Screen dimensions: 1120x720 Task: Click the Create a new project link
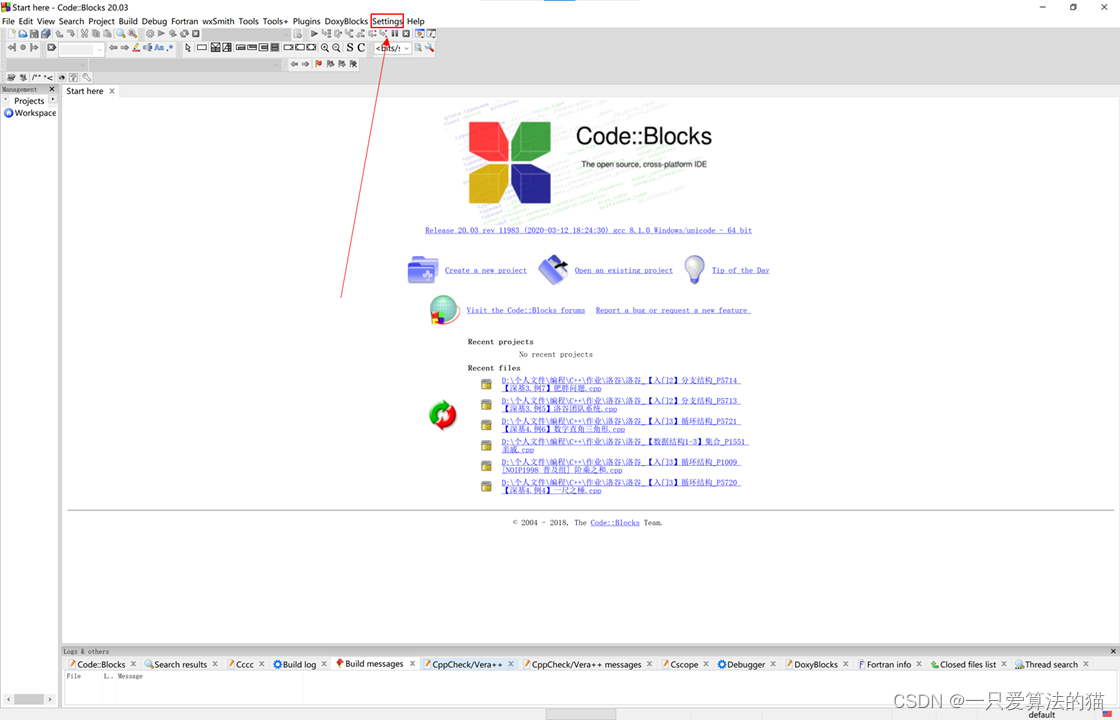[485, 270]
